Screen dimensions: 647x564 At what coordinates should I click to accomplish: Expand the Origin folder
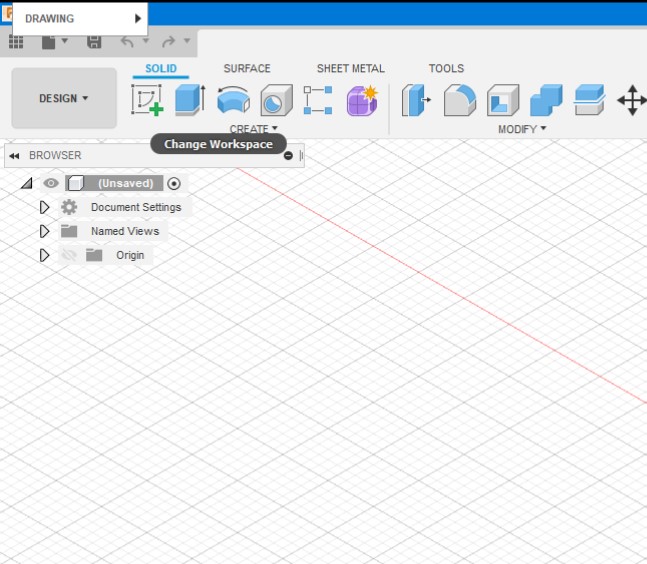click(45, 255)
